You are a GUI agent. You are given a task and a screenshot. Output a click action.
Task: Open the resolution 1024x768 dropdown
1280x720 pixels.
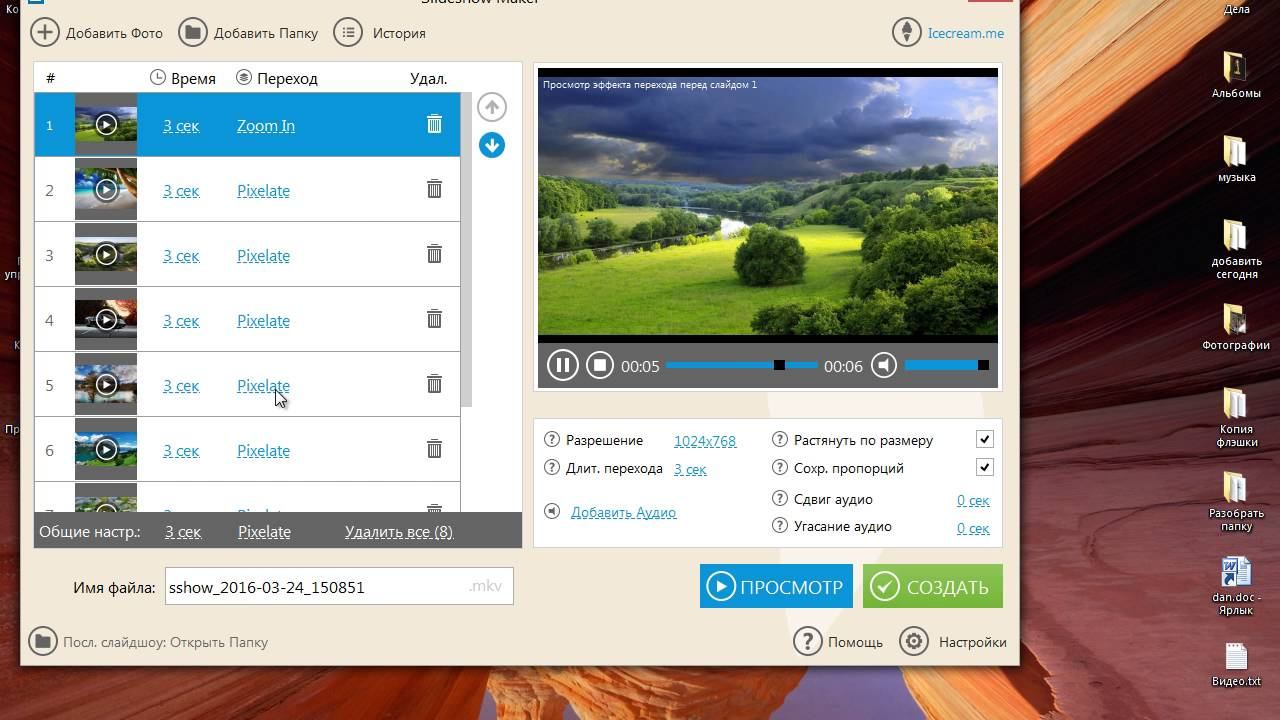[x=705, y=441]
